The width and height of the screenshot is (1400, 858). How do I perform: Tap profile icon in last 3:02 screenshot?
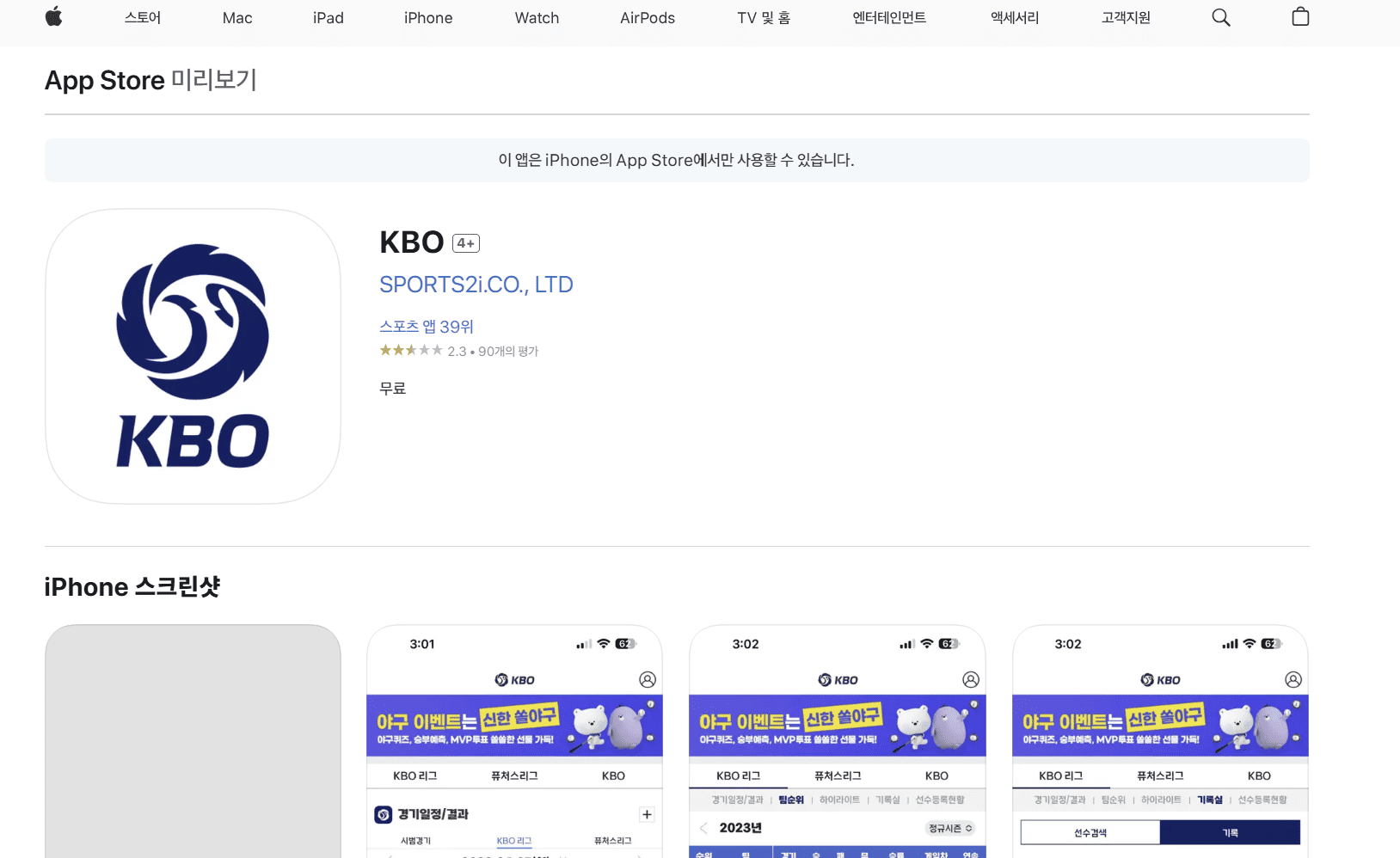point(1293,679)
